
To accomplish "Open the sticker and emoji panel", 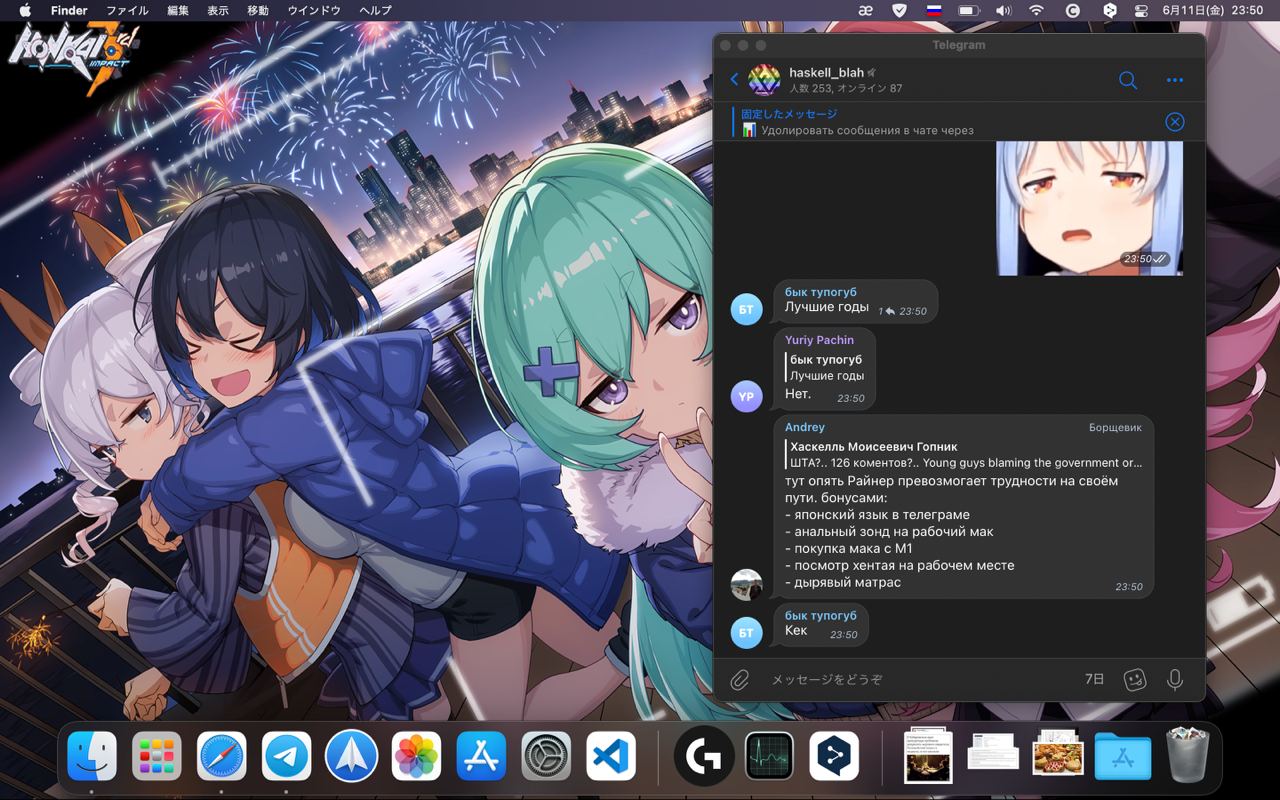I will [1134, 680].
